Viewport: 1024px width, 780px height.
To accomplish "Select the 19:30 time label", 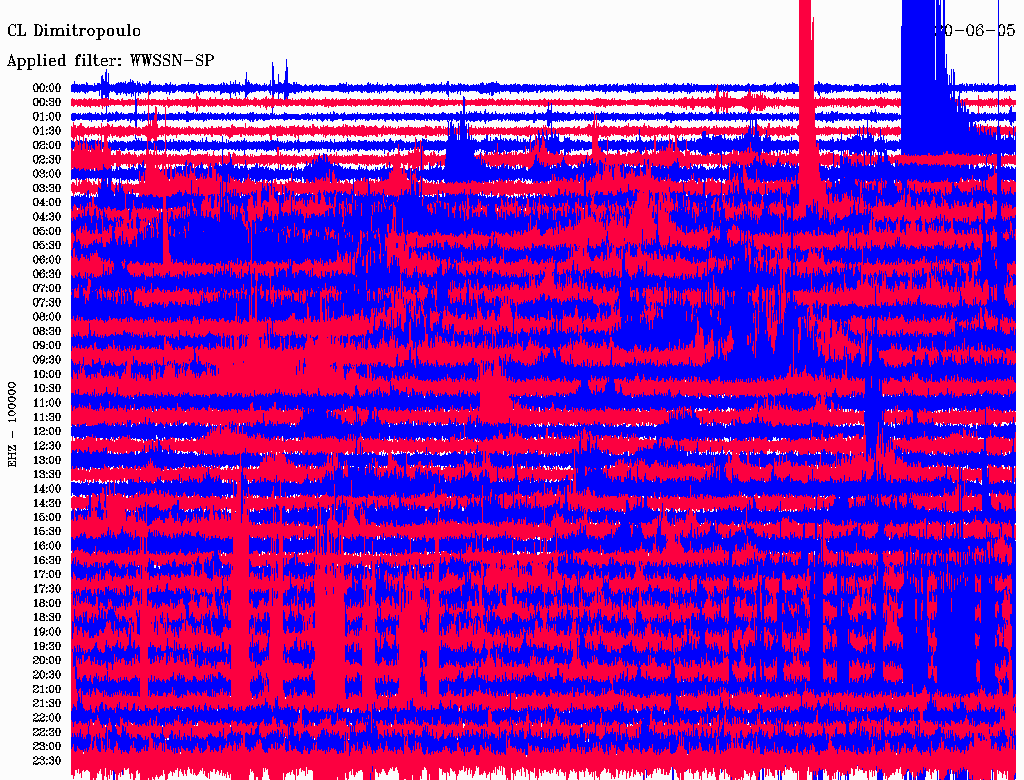I will click(x=47, y=646).
